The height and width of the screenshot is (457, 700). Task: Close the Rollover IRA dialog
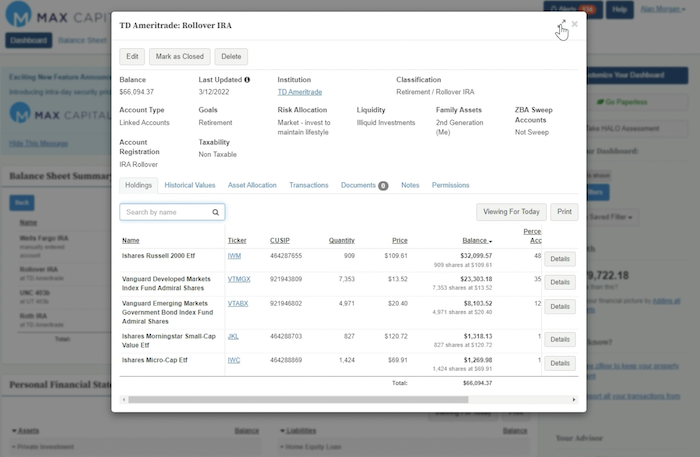click(575, 24)
